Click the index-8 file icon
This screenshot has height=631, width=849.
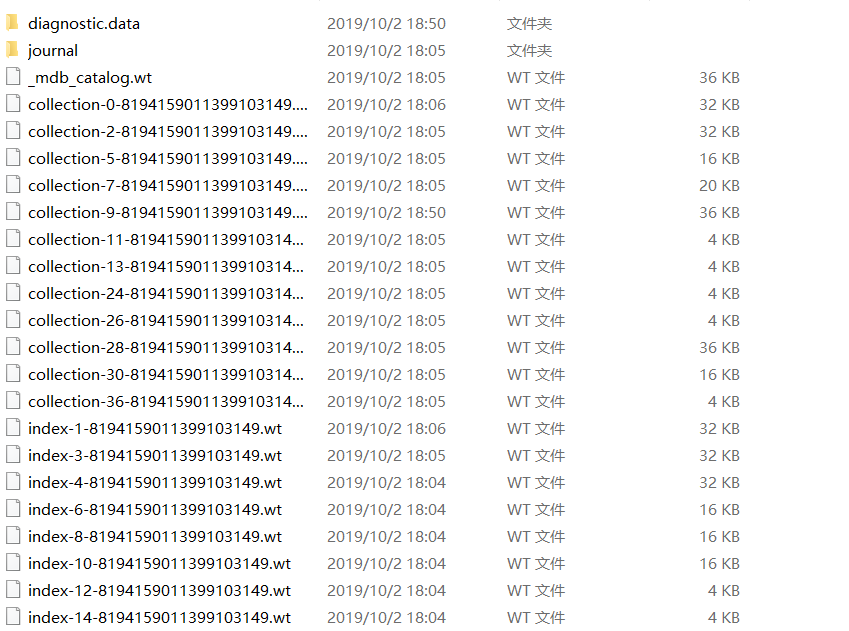[x=13, y=536]
